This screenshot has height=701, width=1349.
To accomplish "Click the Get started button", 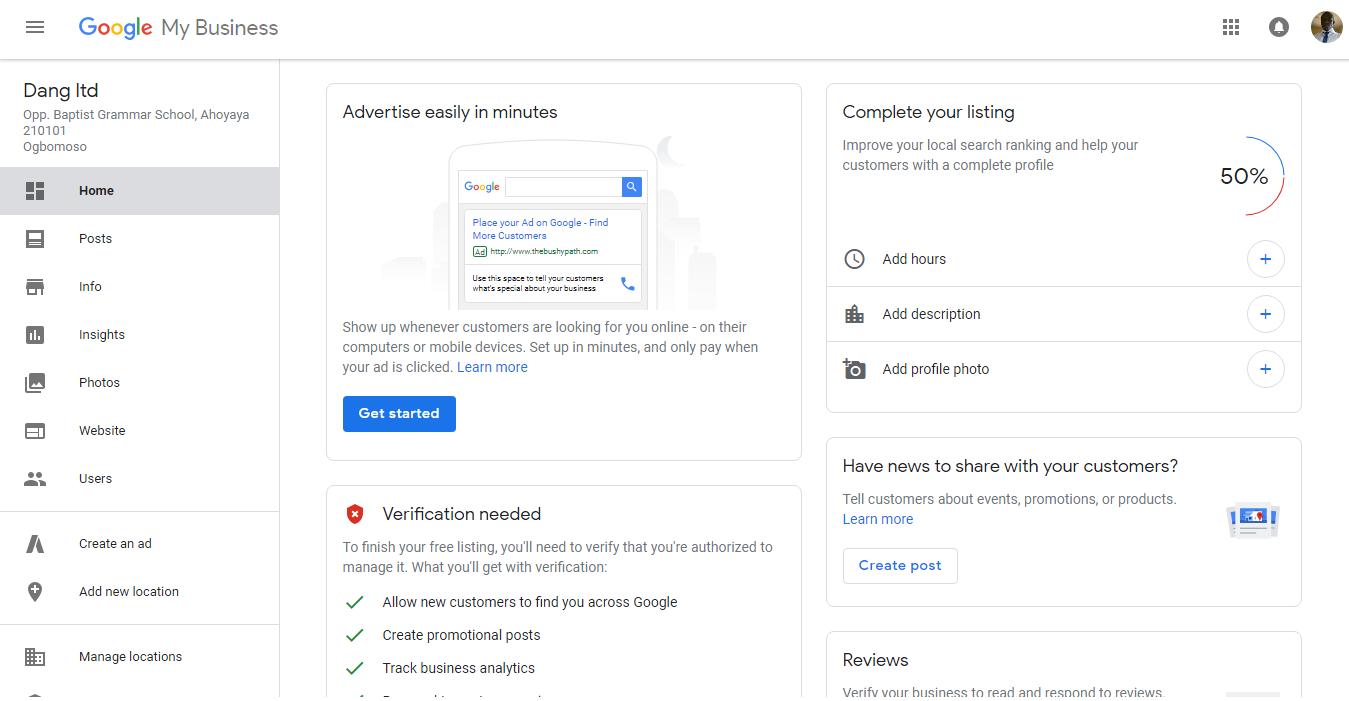I will (399, 414).
